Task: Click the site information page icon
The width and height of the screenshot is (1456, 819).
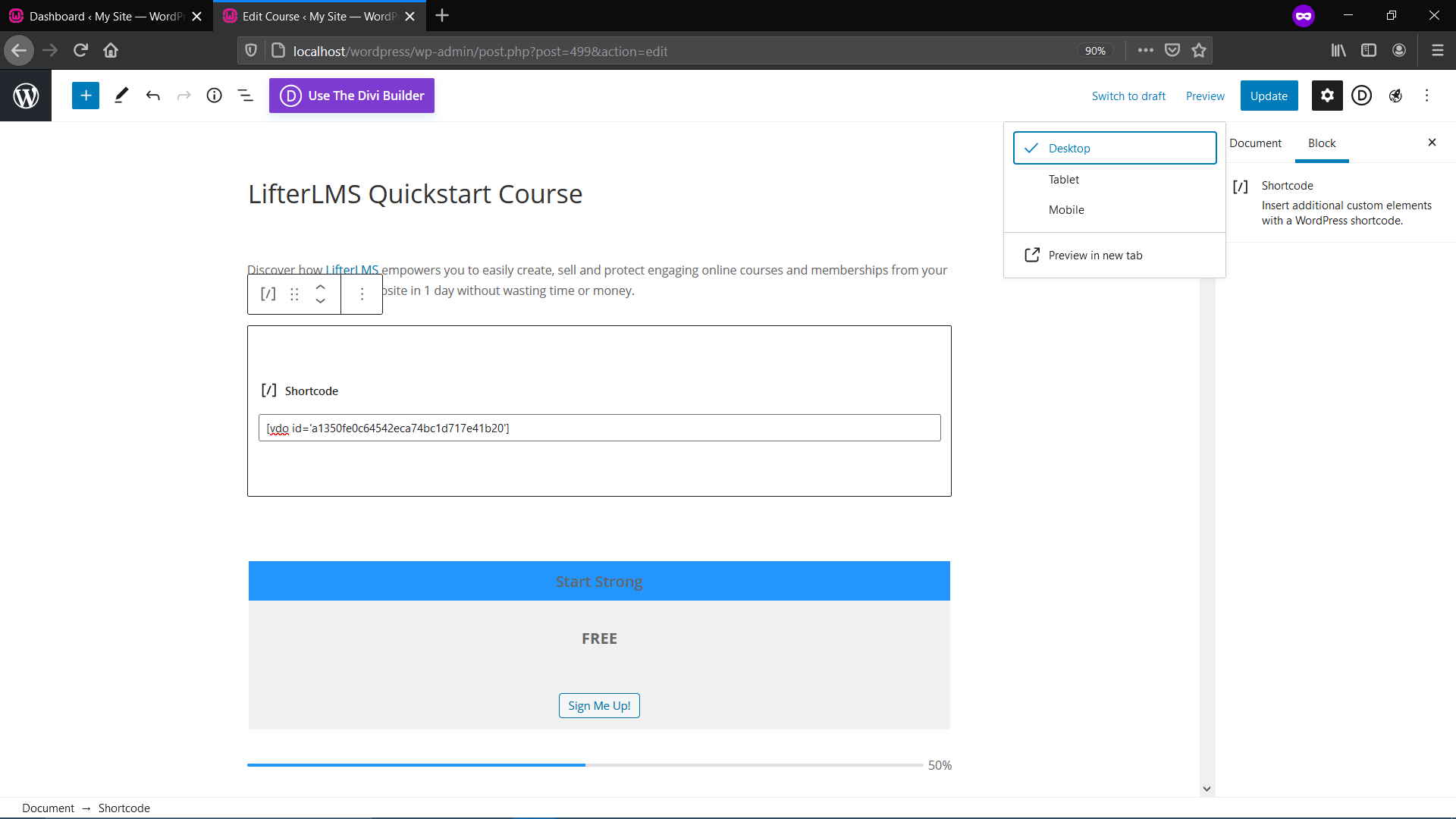Action: pyautogui.click(x=278, y=51)
